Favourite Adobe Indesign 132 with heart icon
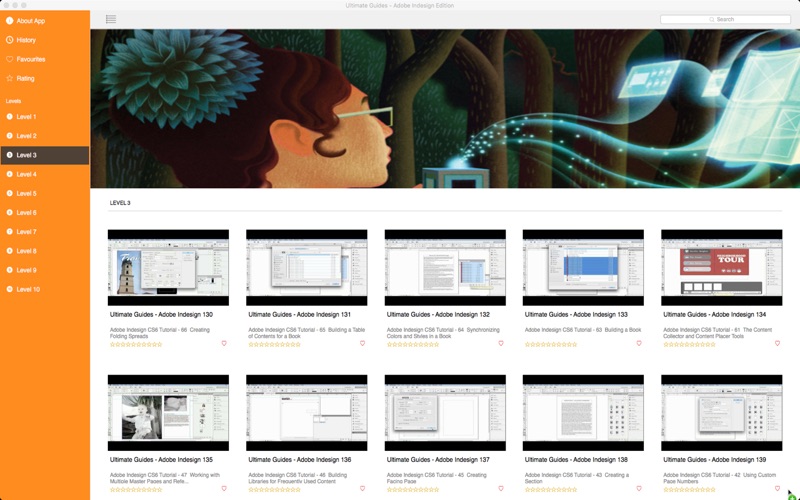The height and width of the screenshot is (500, 800). coord(501,343)
